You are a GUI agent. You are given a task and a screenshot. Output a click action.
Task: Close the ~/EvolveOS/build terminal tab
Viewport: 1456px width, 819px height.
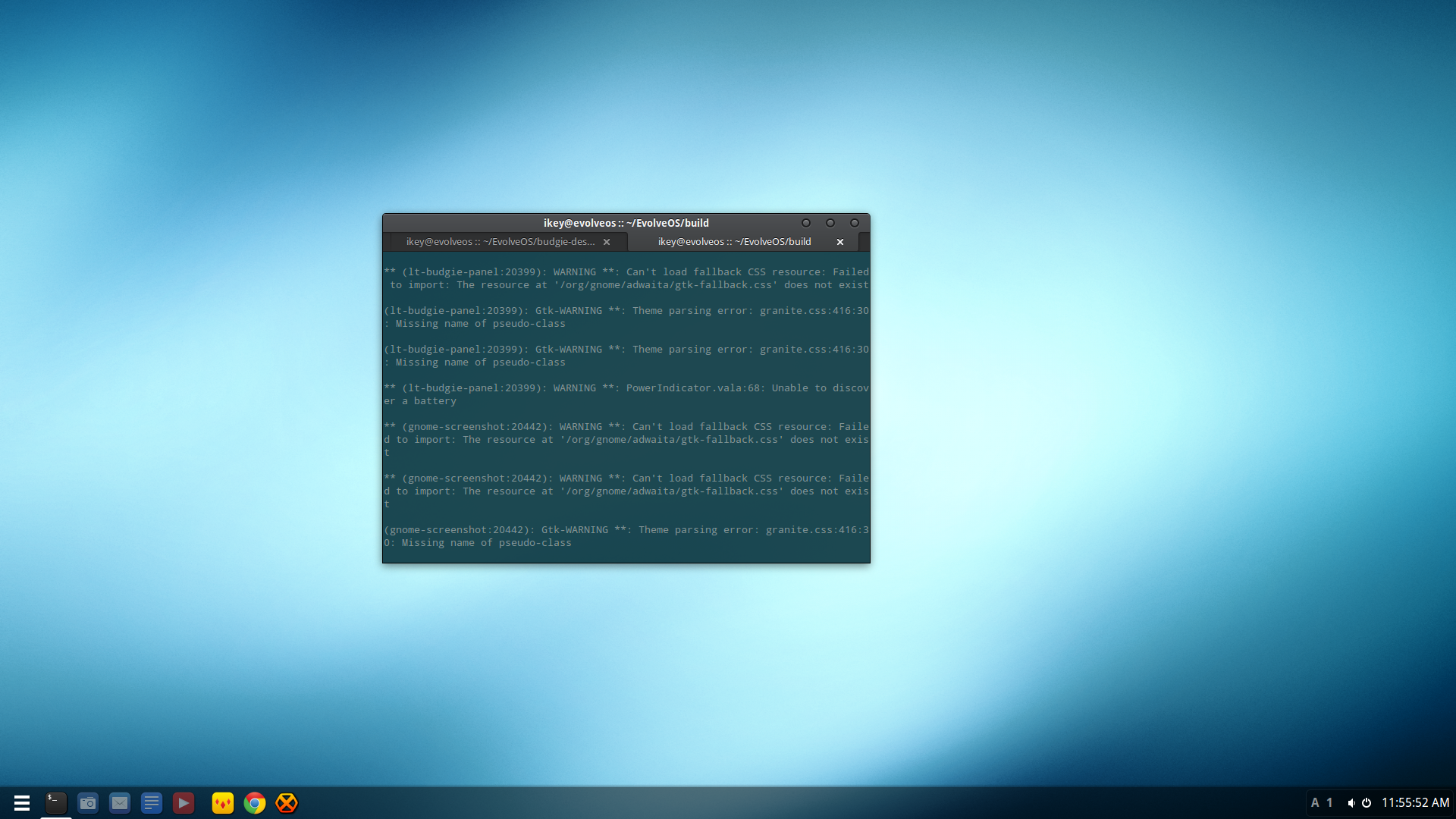pos(840,242)
